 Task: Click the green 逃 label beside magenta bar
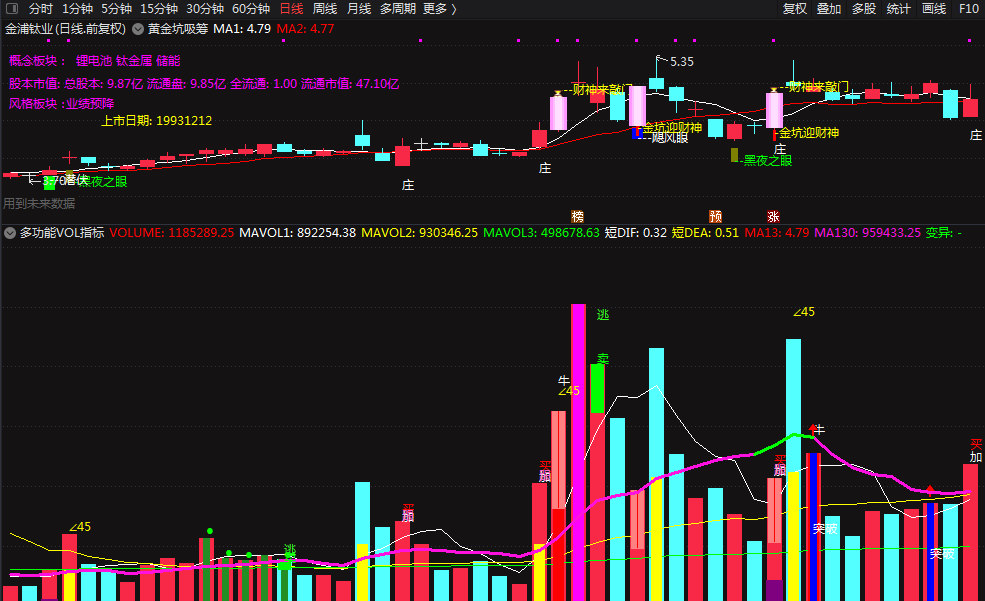[x=603, y=315]
